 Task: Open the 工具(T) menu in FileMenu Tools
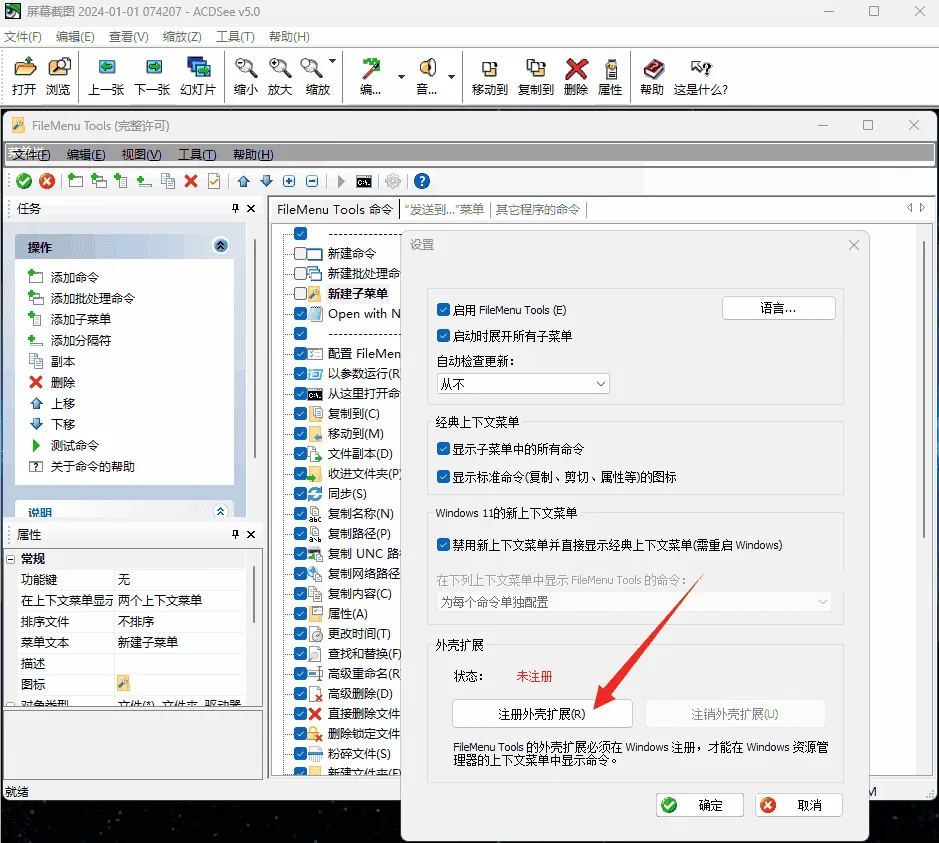pos(196,154)
